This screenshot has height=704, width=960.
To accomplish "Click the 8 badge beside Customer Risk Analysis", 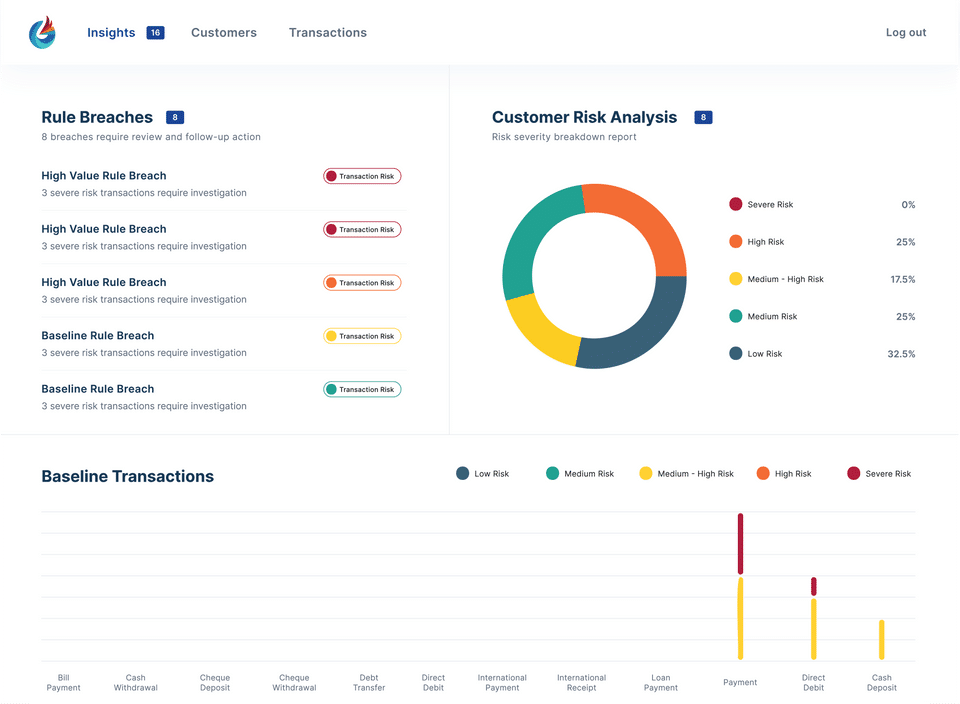I will pos(703,117).
